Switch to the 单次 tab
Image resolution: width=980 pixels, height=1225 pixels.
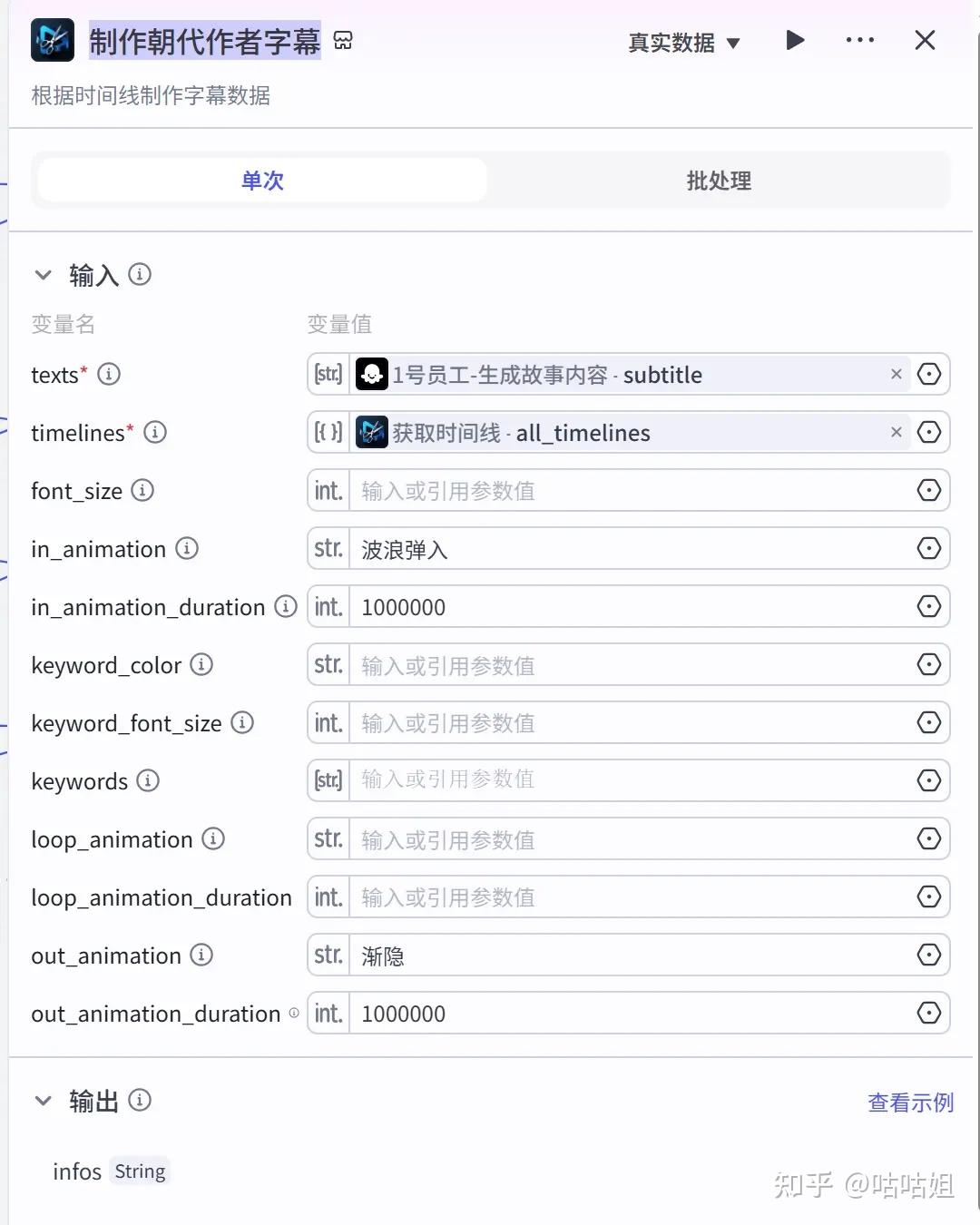point(262,181)
